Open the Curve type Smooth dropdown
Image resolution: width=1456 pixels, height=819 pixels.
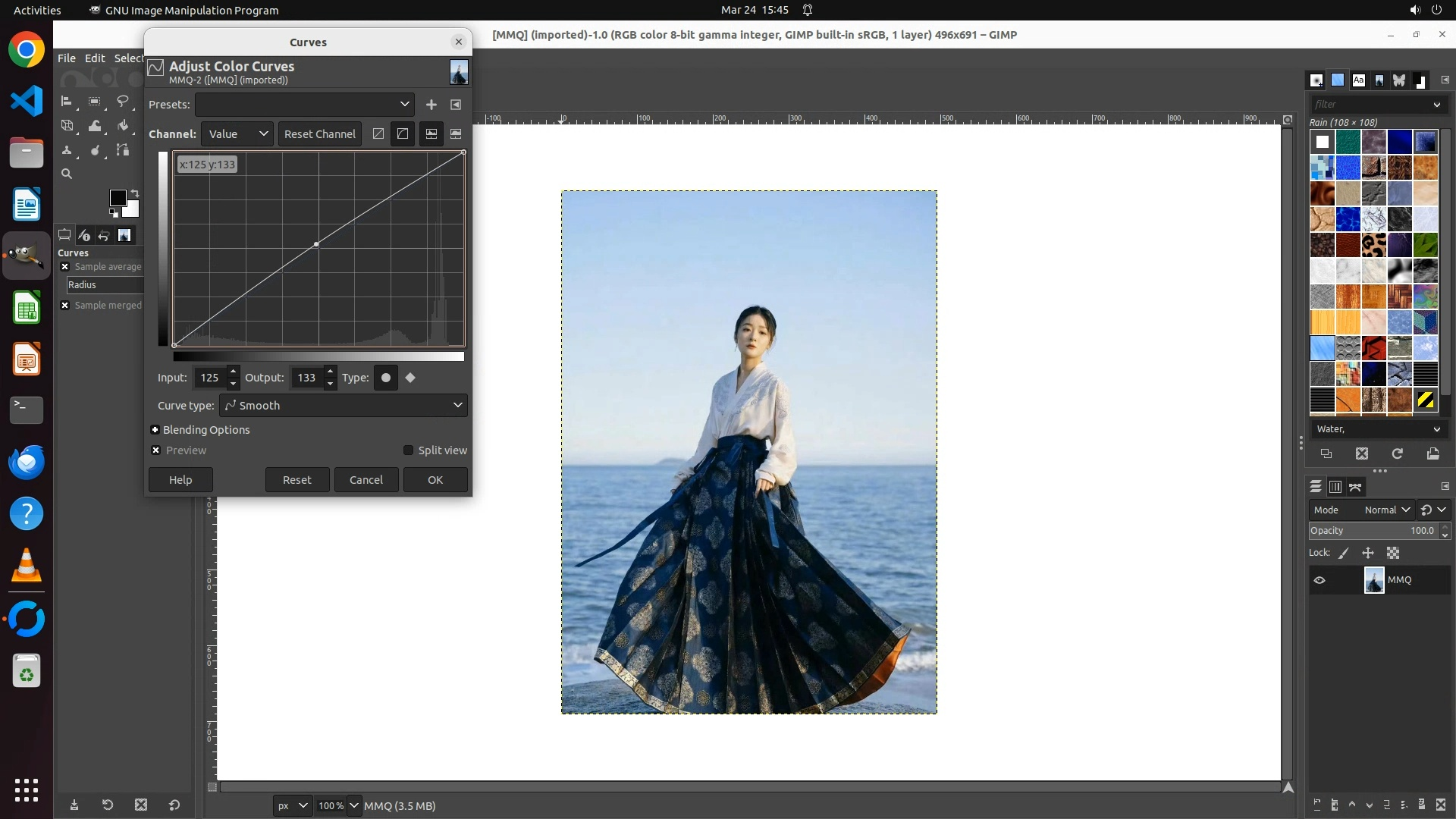point(343,406)
